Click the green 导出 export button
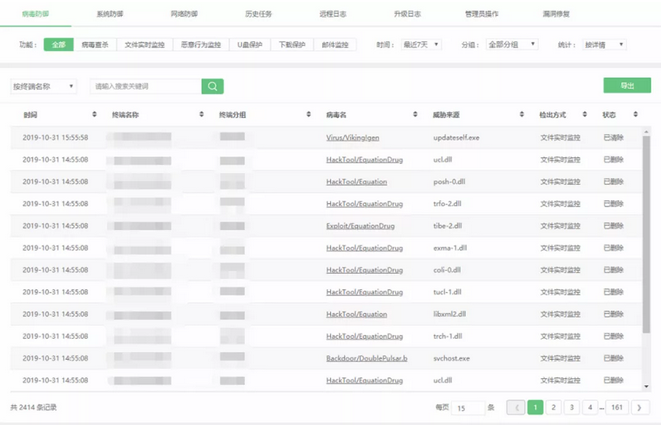The image size is (664, 434). point(627,86)
